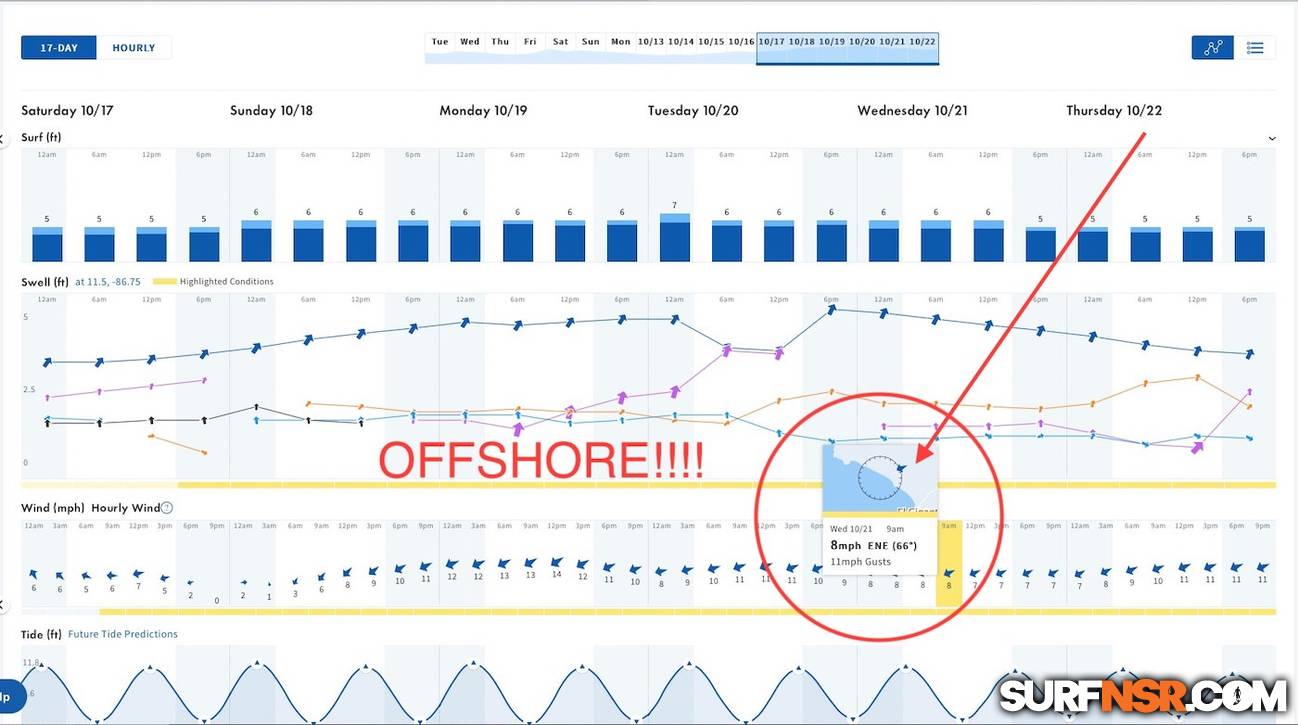The width and height of the screenshot is (1298, 725).
Task: Switch to the graph chart view icon
Action: [x=1212, y=47]
